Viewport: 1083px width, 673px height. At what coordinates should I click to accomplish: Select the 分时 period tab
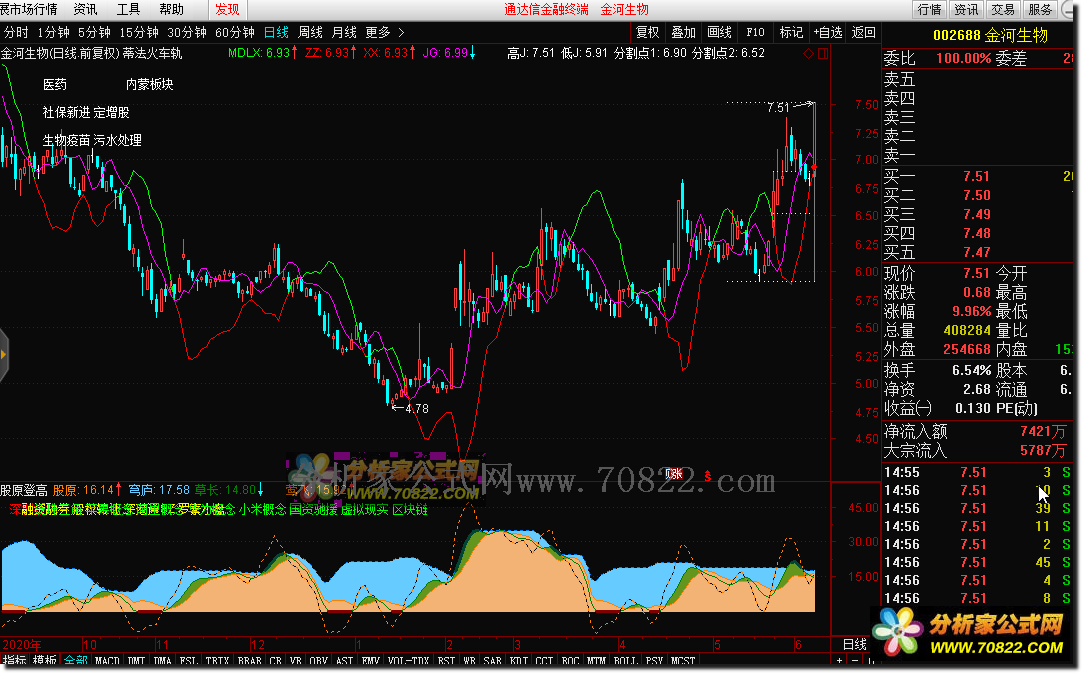click(x=16, y=32)
